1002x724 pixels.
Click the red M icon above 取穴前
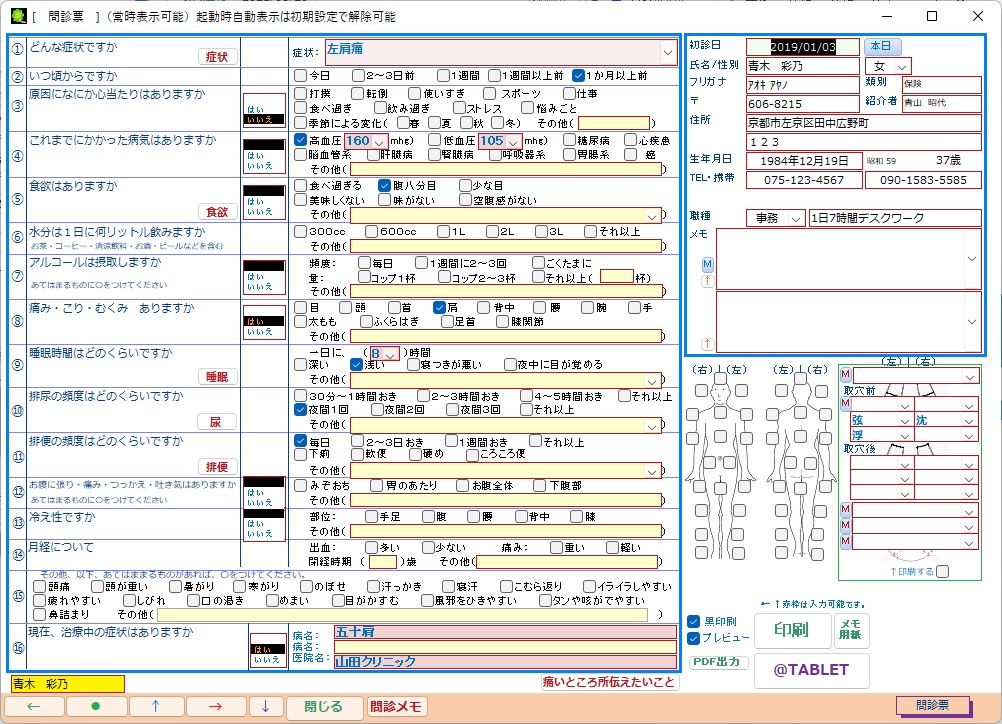[x=845, y=374]
